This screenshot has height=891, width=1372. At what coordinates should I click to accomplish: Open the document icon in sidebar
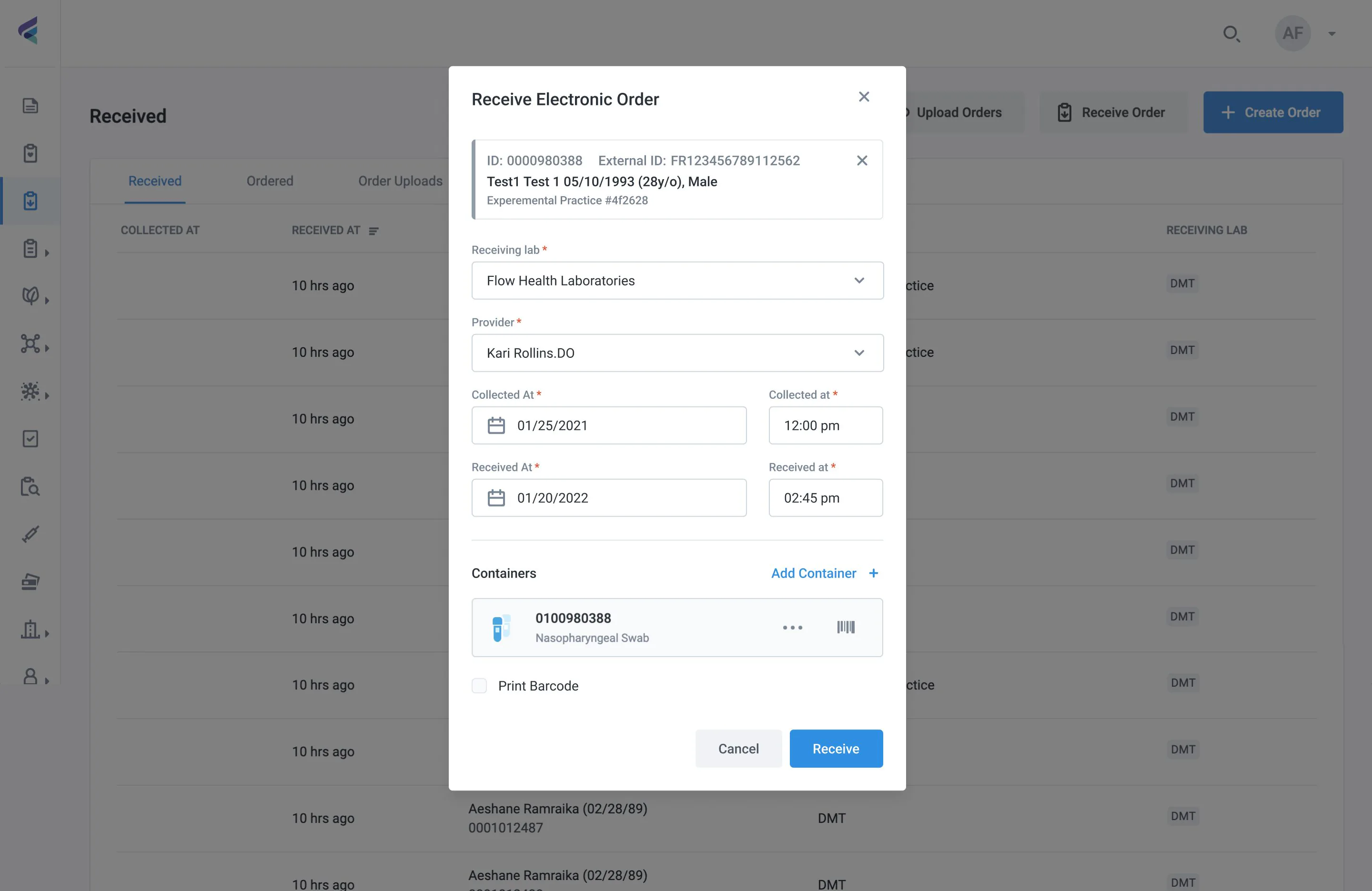[x=30, y=105]
